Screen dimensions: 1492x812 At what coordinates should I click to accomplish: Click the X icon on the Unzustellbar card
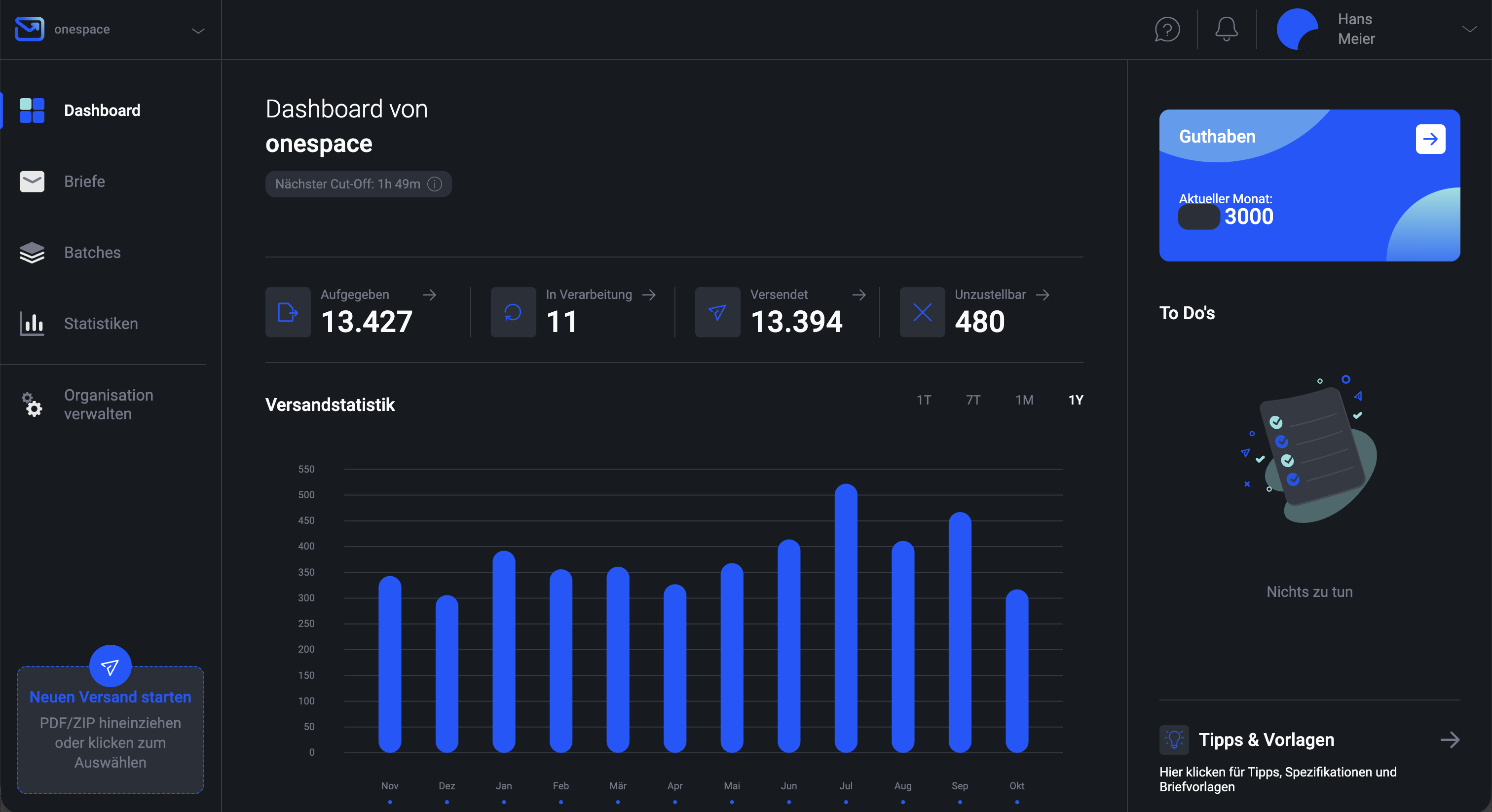(922, 312)
